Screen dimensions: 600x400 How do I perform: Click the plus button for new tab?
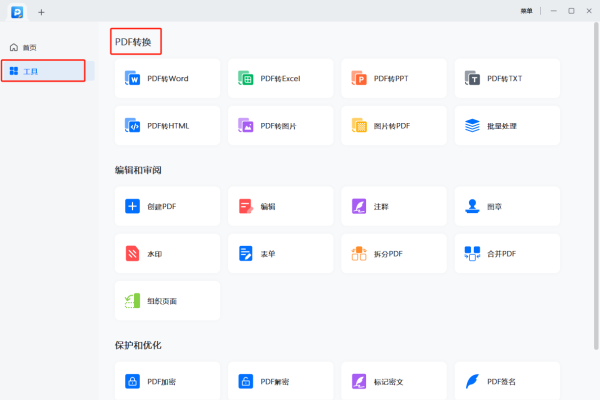click(x=41, y=11)
